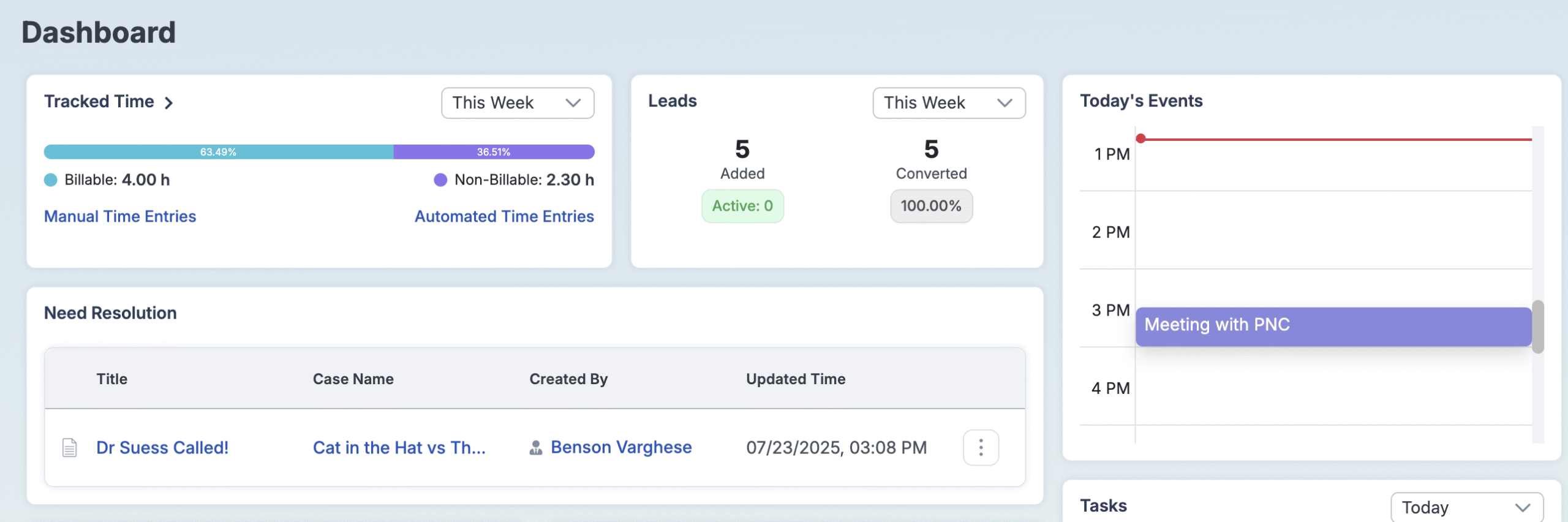Click the teal Billable legend dot

(x=51, y=180)
